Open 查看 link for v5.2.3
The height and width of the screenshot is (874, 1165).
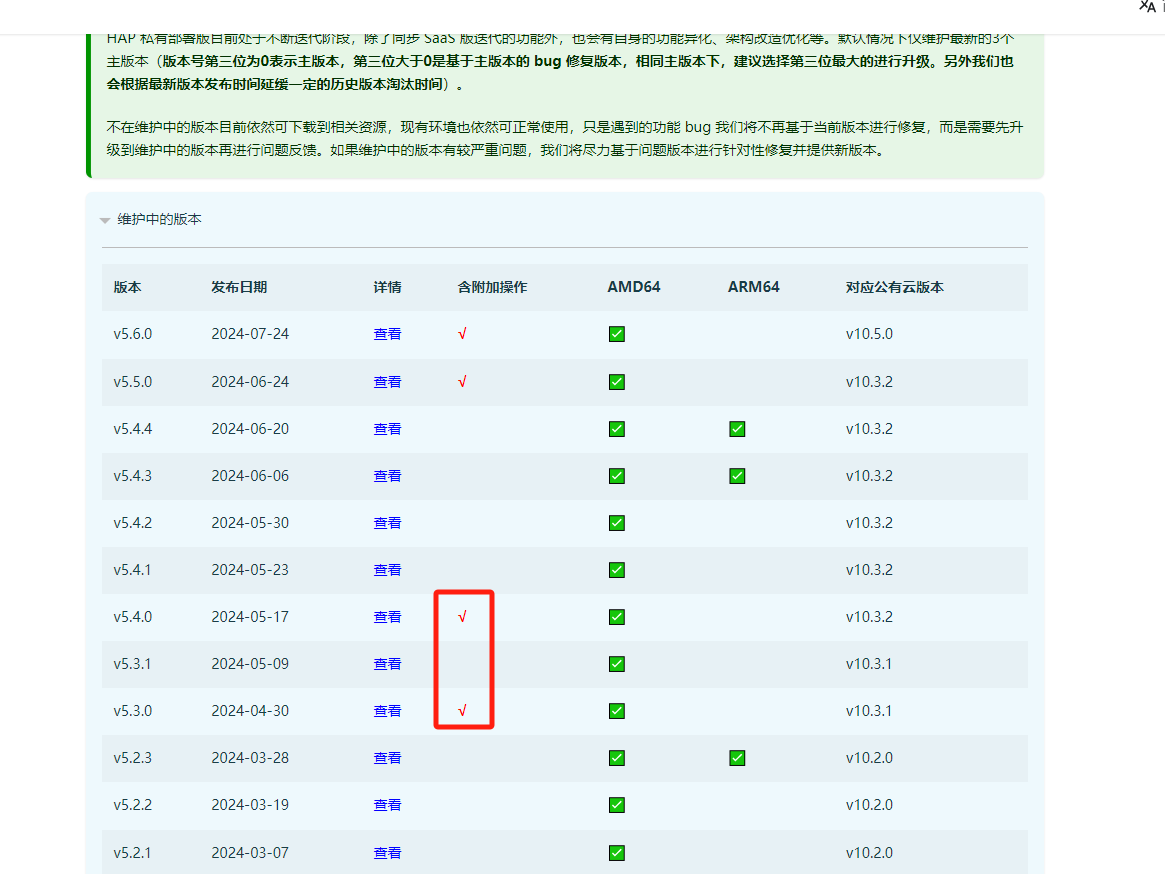[387, 758]
